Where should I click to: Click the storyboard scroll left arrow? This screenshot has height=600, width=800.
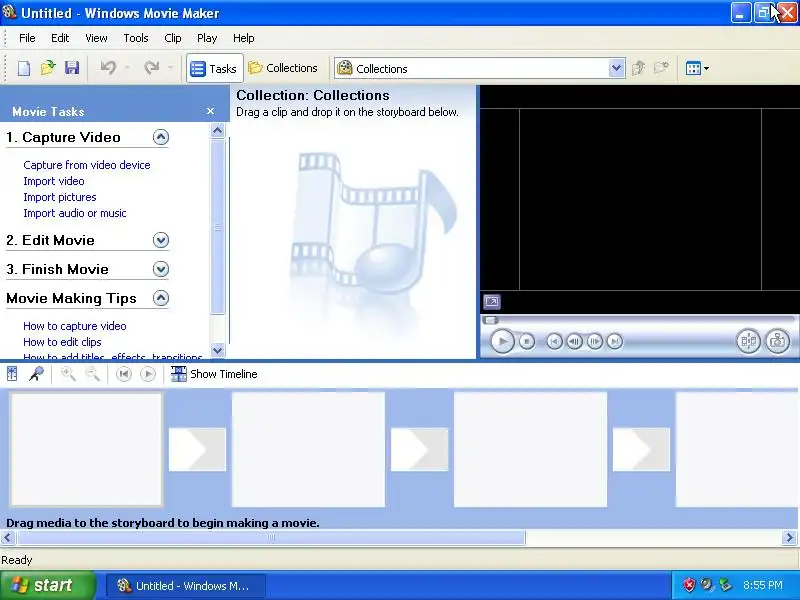(7, 537)
